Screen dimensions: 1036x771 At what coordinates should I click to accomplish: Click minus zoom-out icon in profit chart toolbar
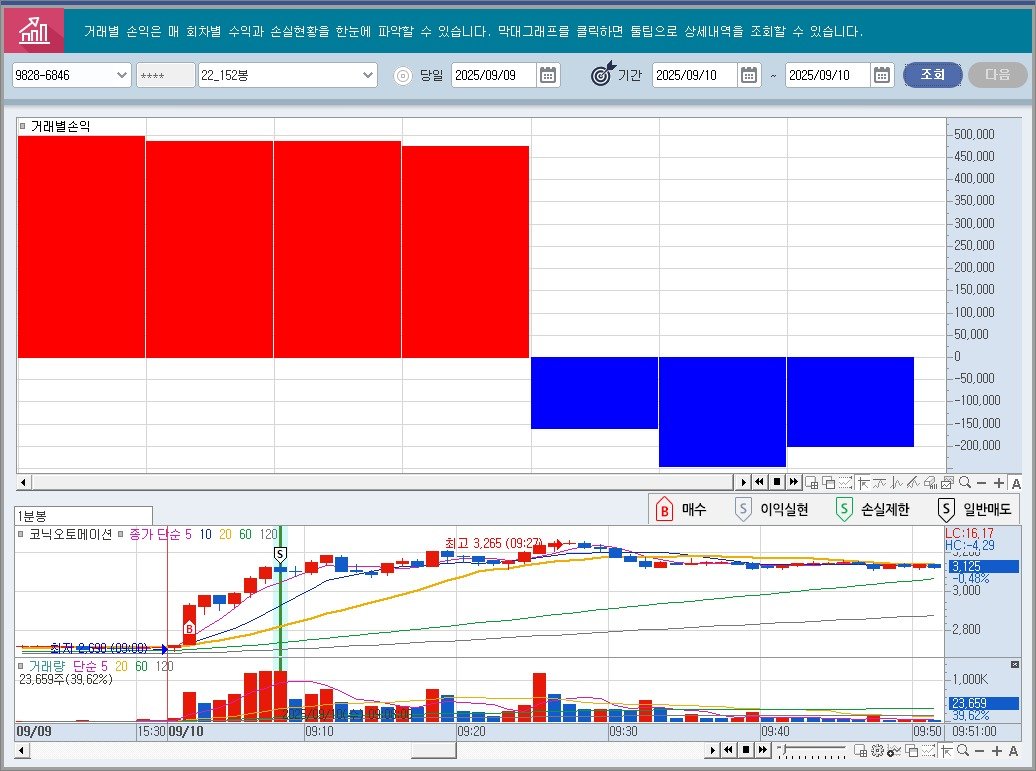[981, 482]
